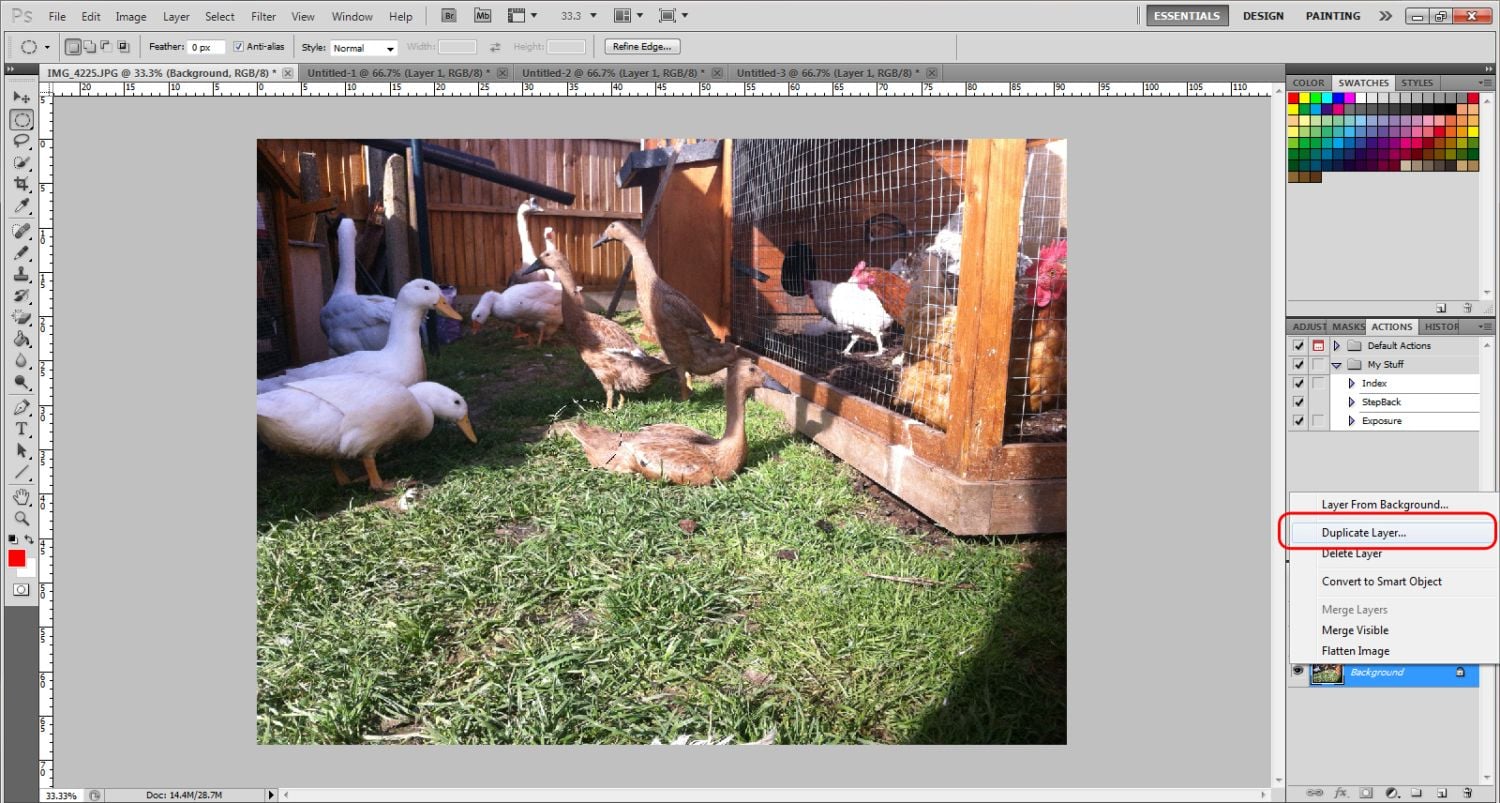
Task: Hide the Background layer with eye icon
Action: [1298, 672]
